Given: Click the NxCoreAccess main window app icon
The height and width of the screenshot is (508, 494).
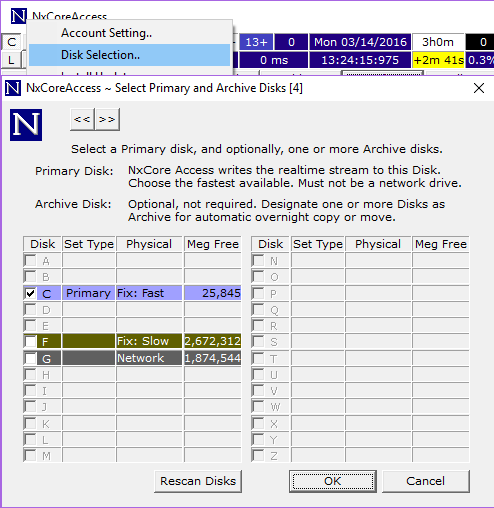Looking at the screenshot, I should tap(18, 16).
